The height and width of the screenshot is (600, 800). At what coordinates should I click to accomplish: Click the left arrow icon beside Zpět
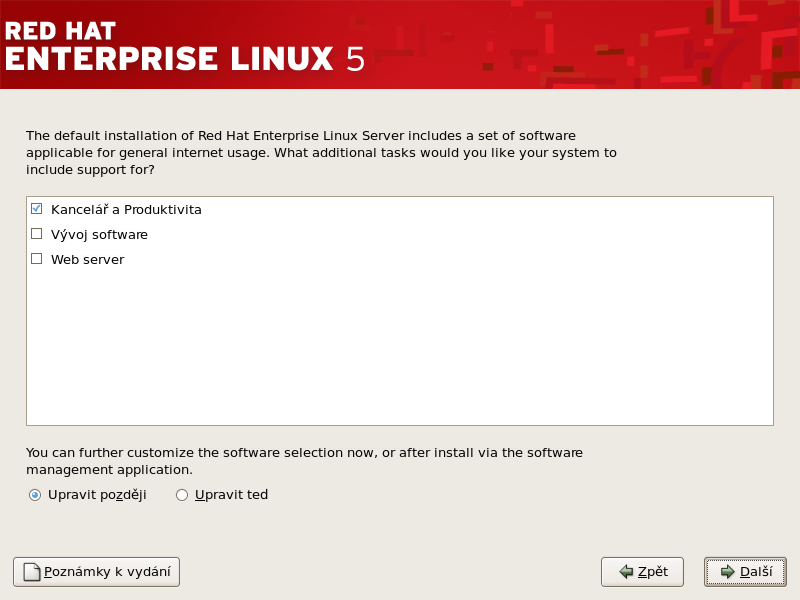point(626,572)
